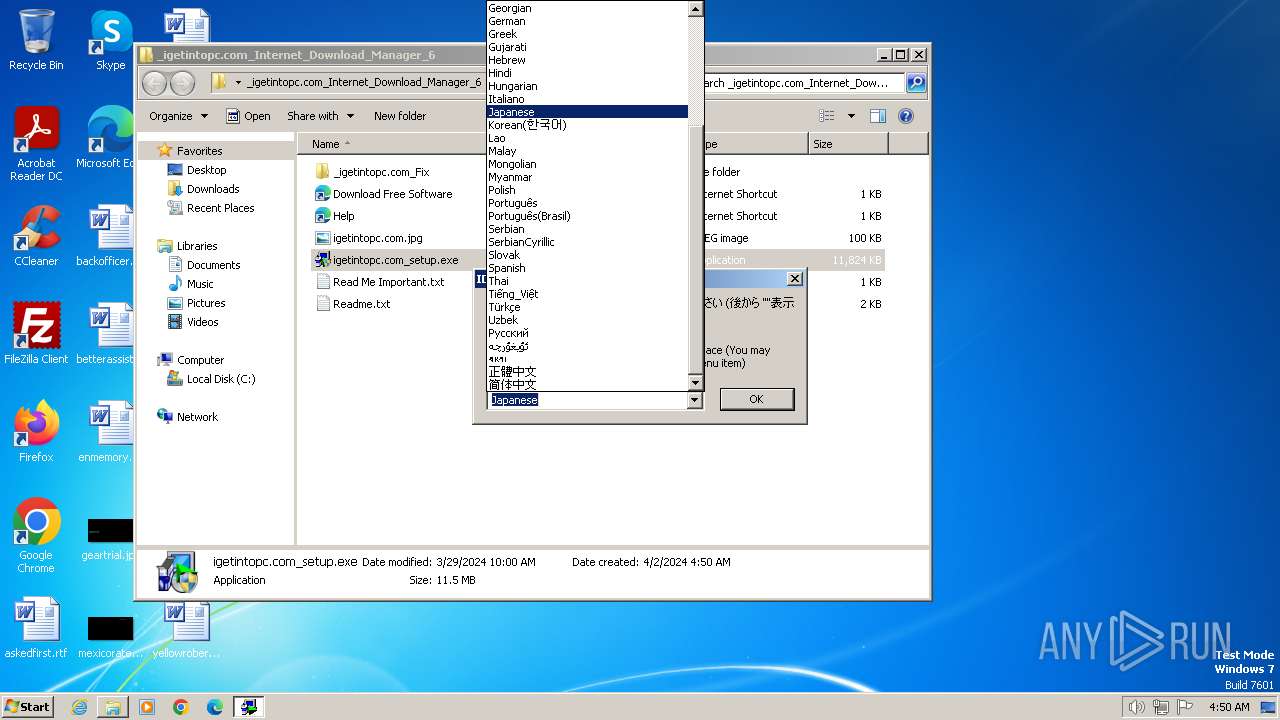Launch FileZilla Client desktop icon

click(36, 333)
